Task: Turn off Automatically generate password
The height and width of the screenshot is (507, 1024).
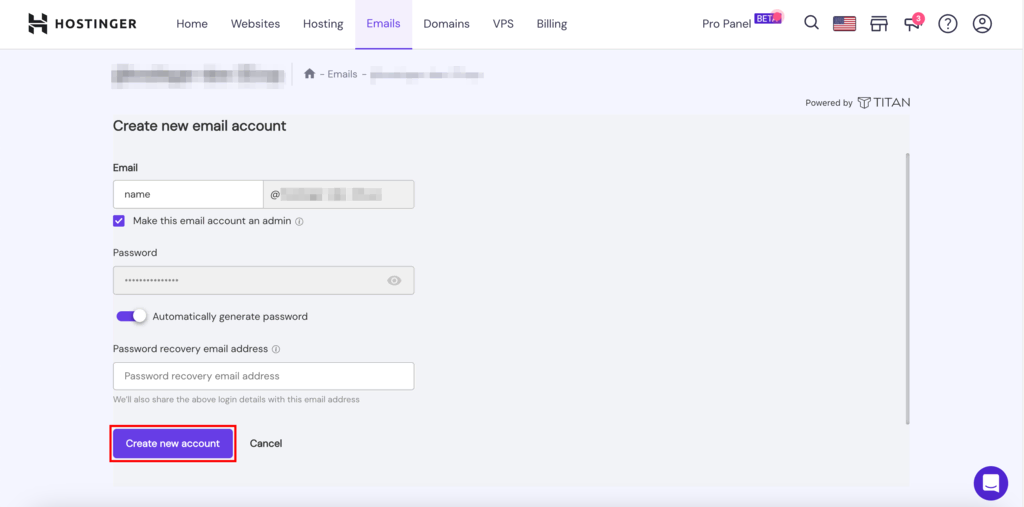Action: [131, 316]
